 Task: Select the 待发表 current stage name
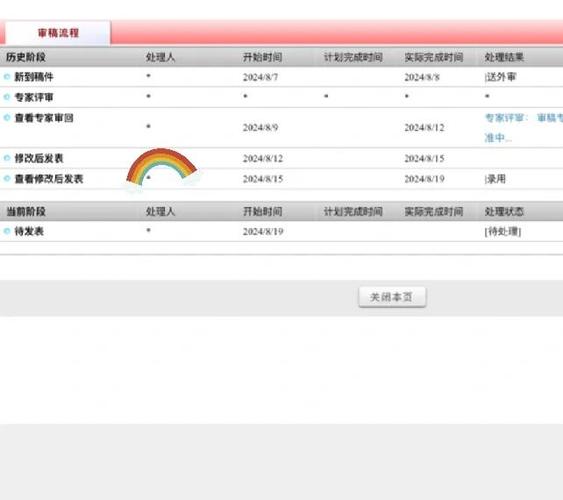tap(29, 231)
